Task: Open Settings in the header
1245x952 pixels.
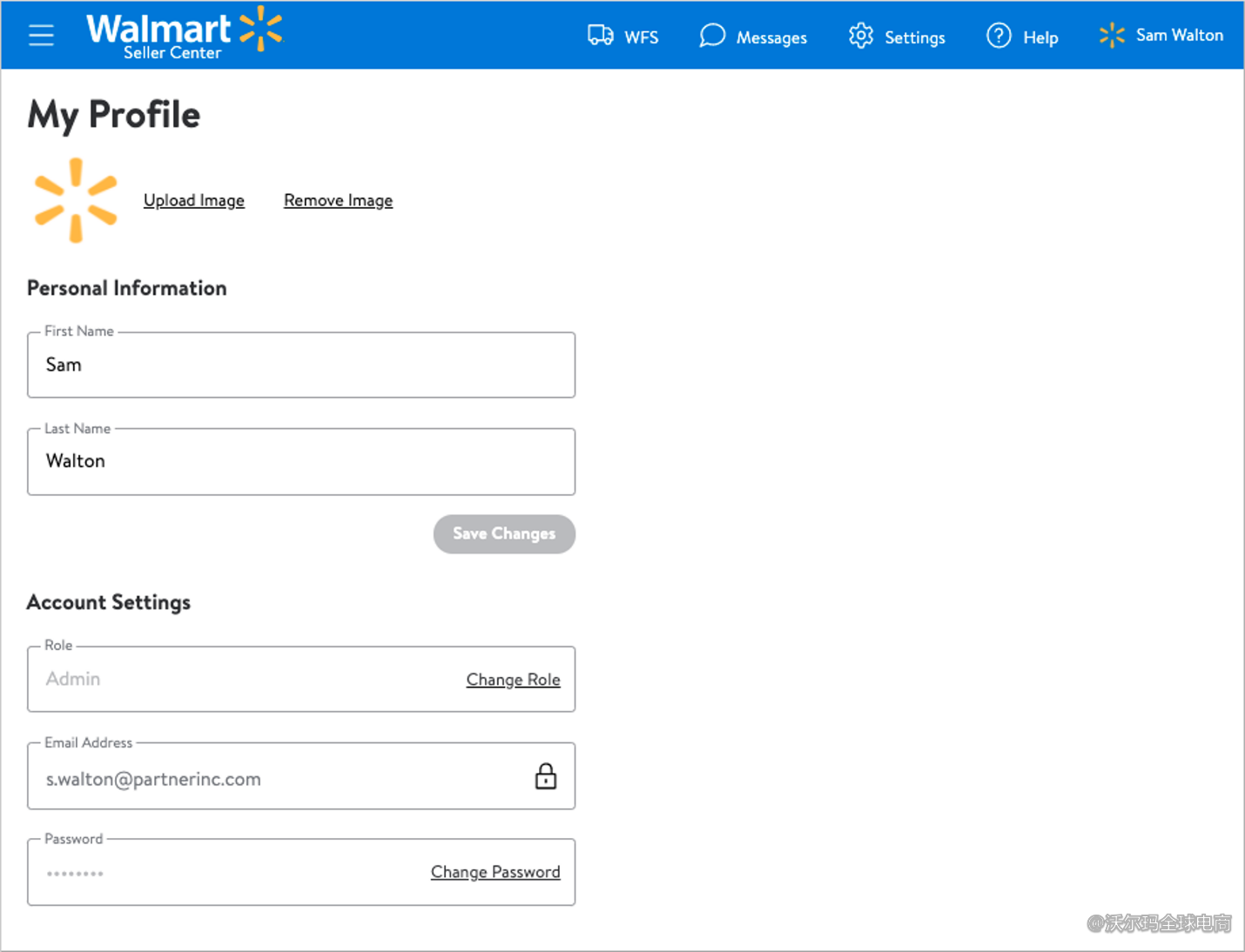Action: (897, 37)
